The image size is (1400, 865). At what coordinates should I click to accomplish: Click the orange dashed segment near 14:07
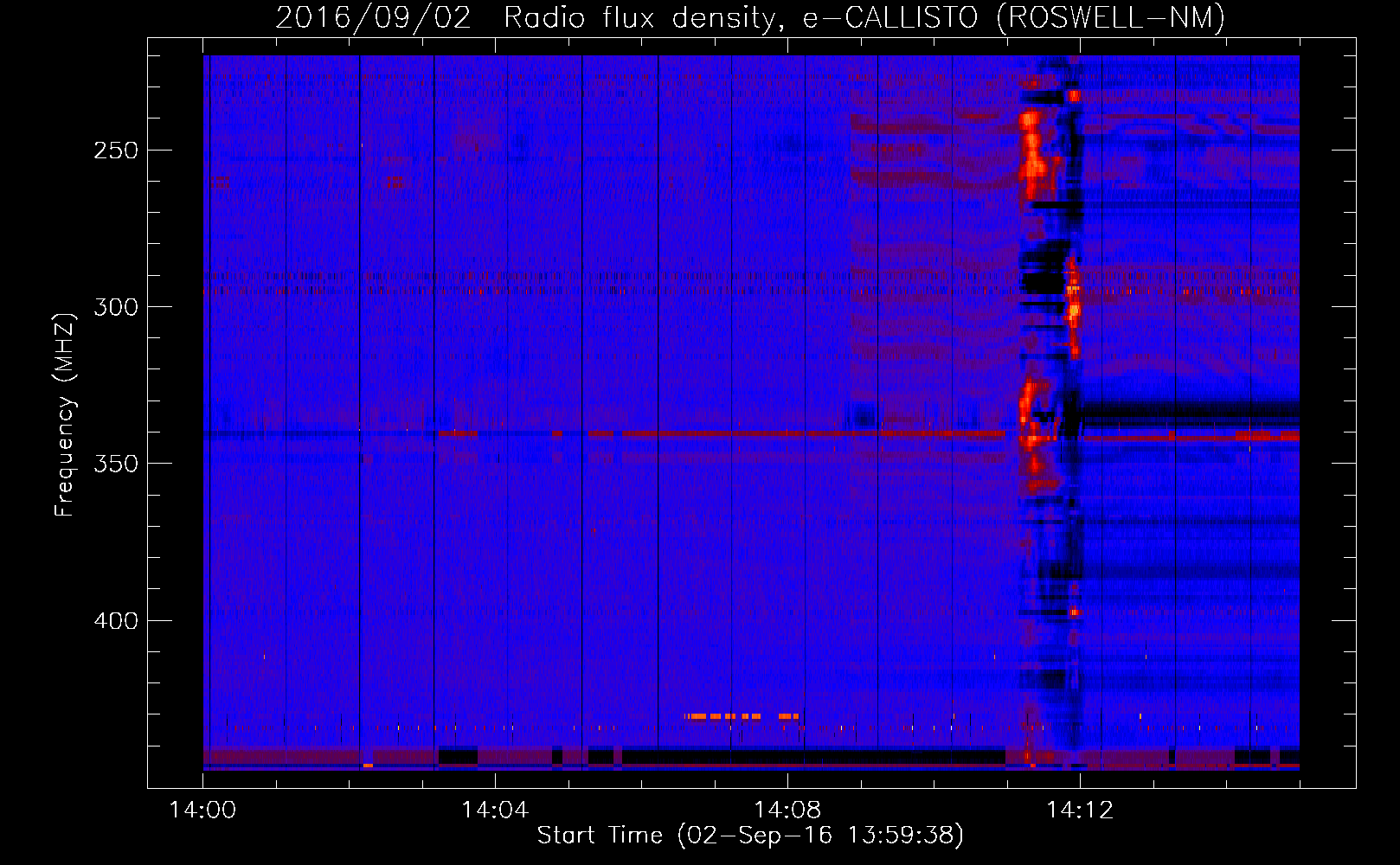tap(742, 716)
